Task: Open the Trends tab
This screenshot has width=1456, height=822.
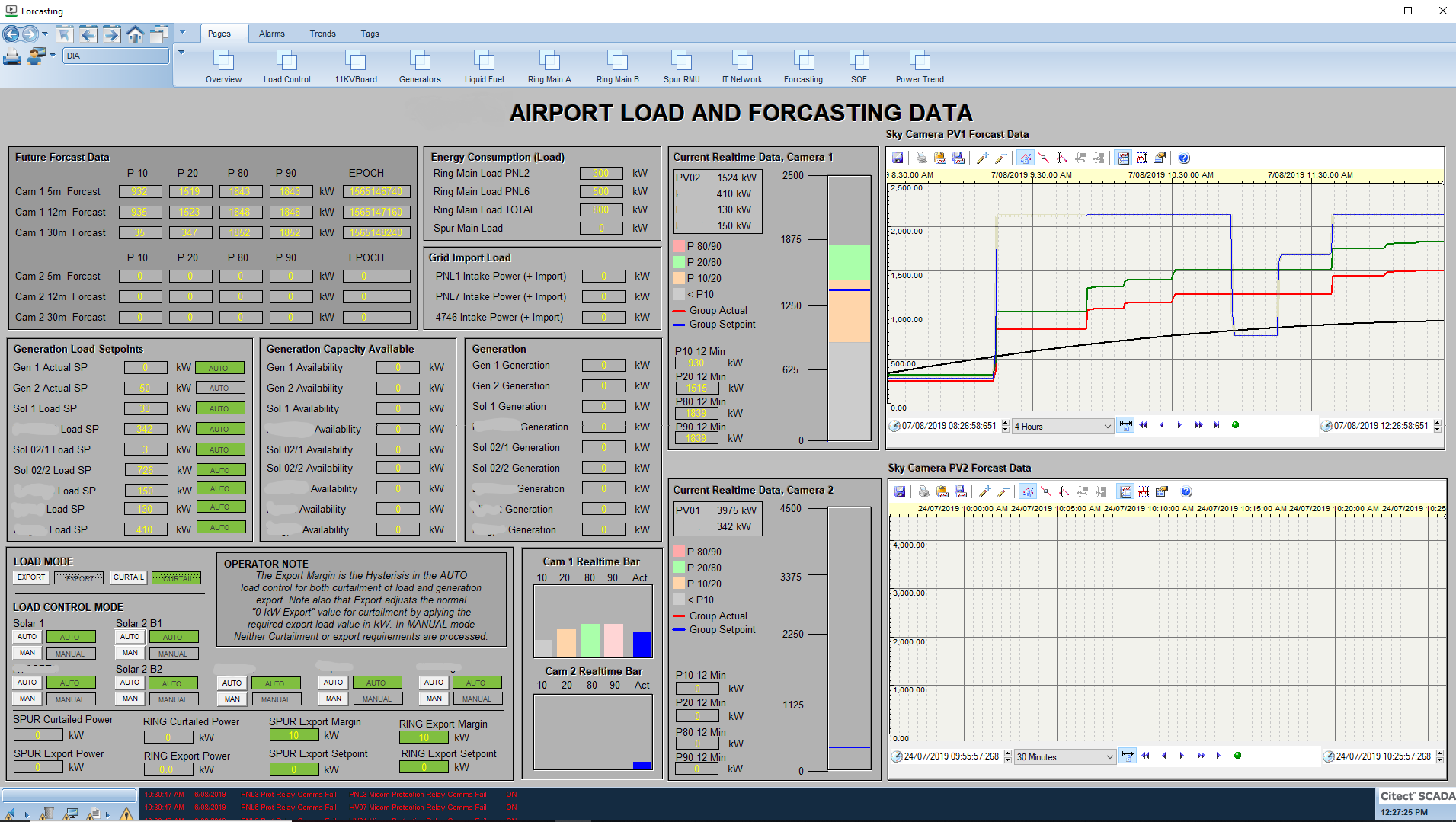Action: 322,34
